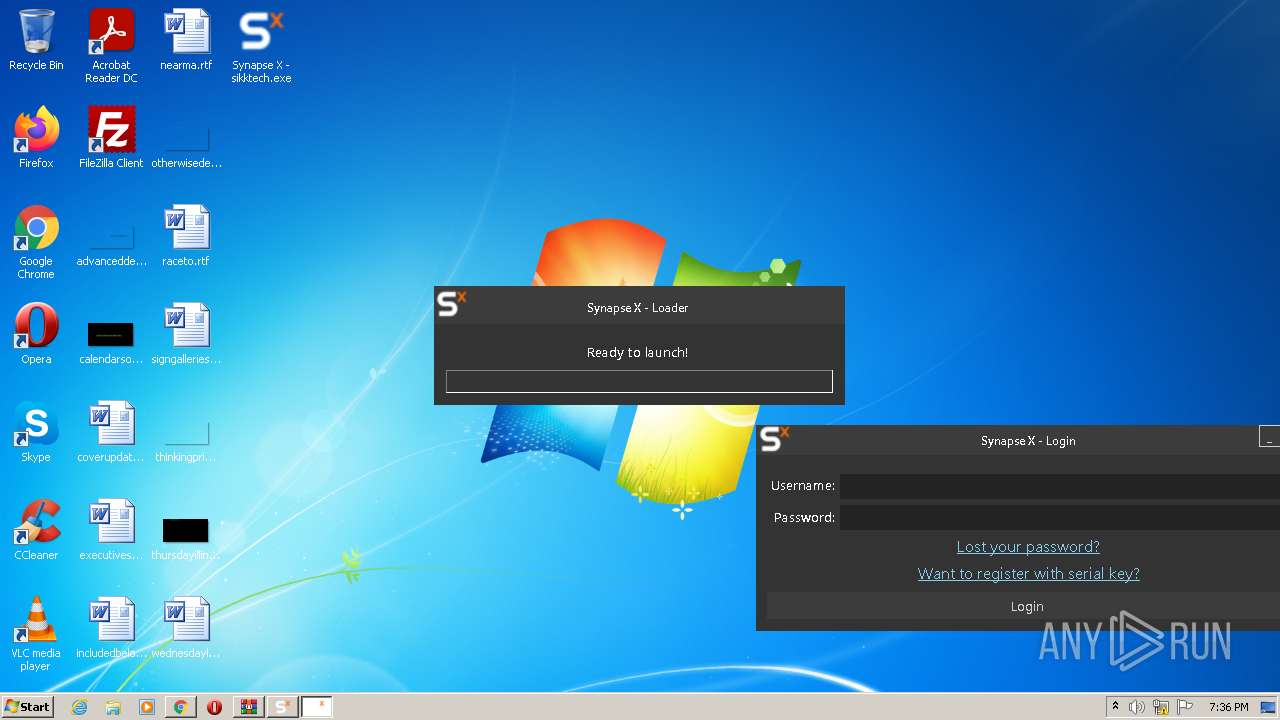Select the executives... document
This screenshot has width=1280, height=720.
pos(111,530)
